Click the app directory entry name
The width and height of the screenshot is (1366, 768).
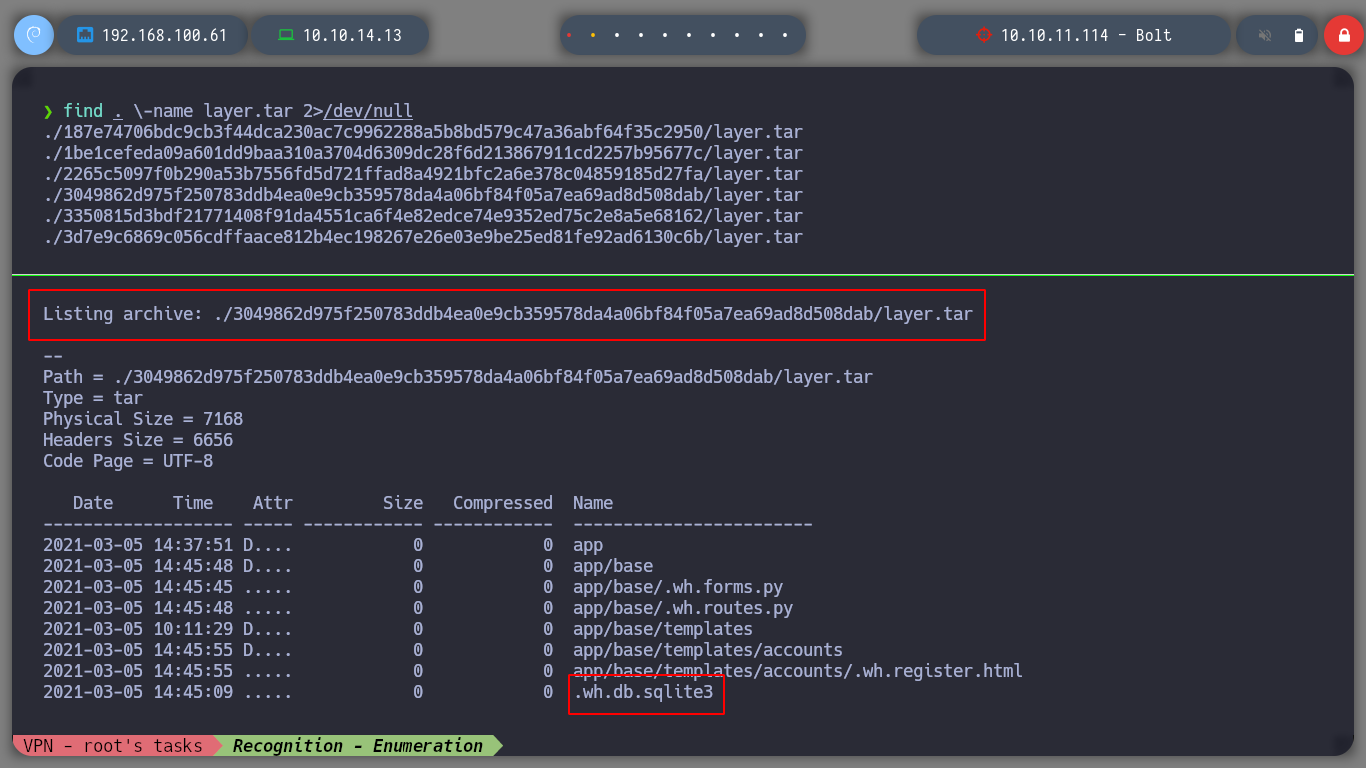(588, 545)
